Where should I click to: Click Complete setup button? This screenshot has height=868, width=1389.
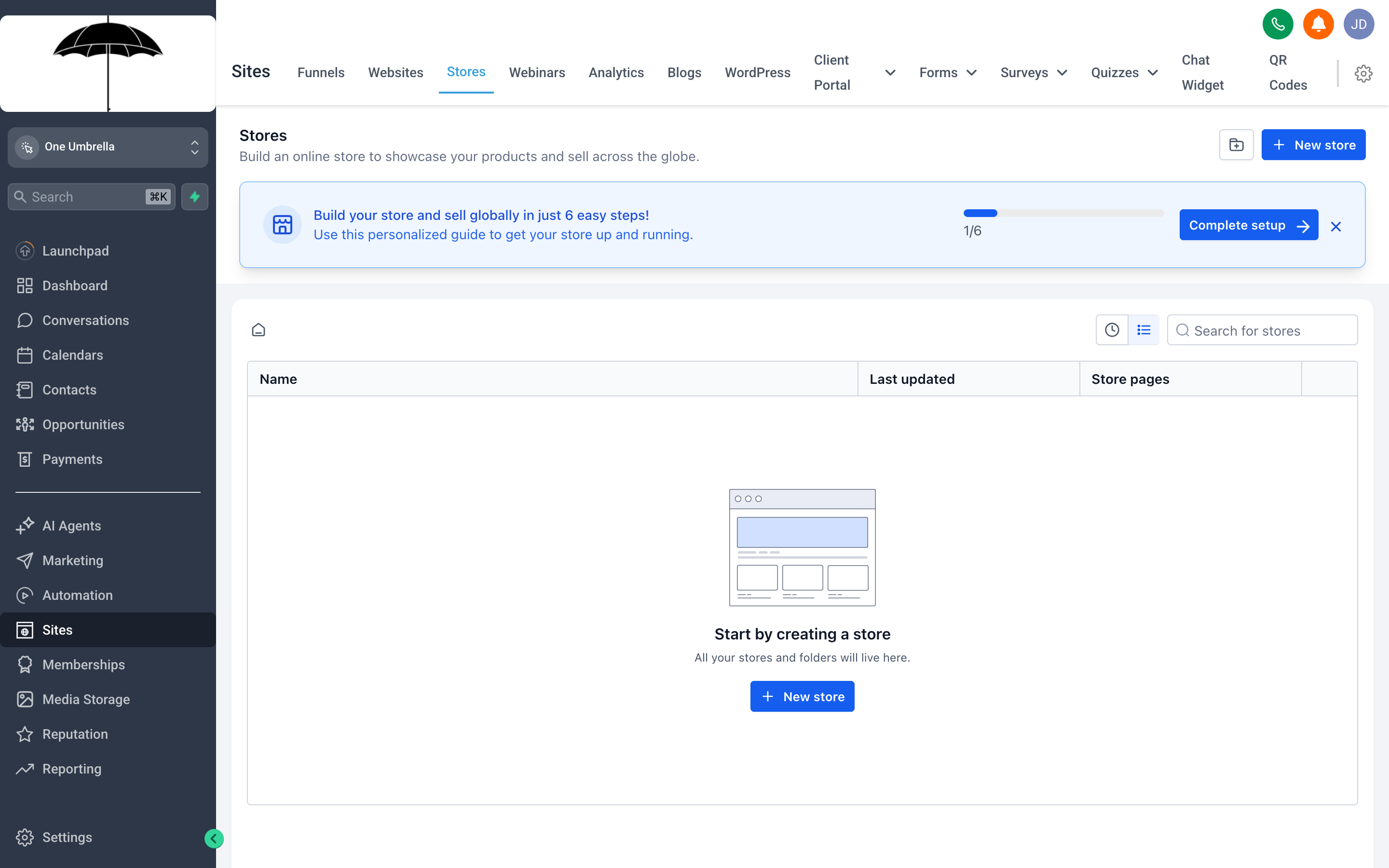point(1248,225)
